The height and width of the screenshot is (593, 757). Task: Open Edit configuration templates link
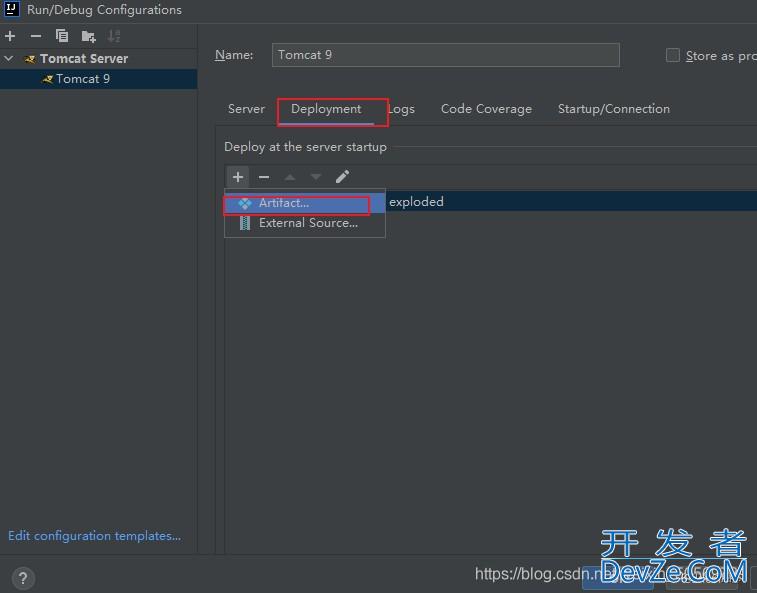tap(95, 536)
